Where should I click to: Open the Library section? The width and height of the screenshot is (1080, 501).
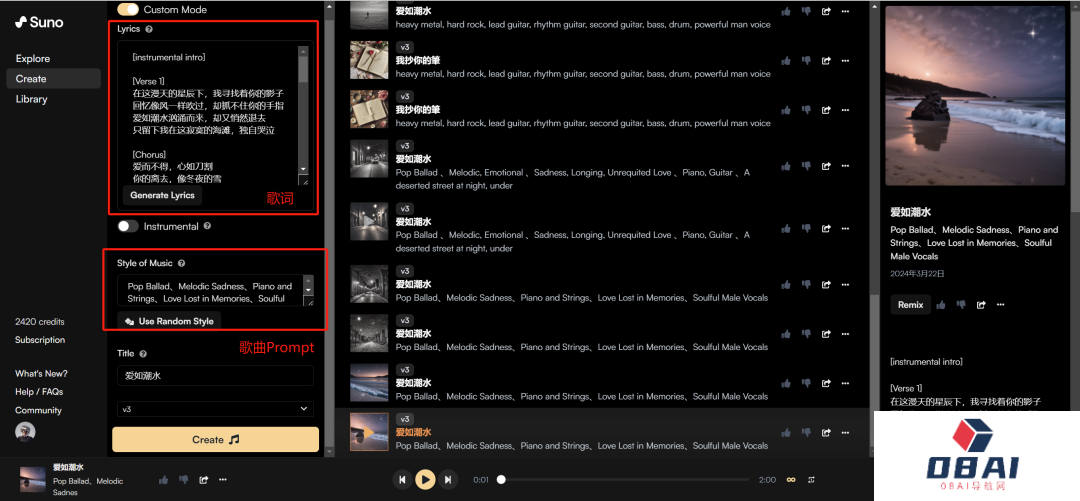click(x=31, y=99)
